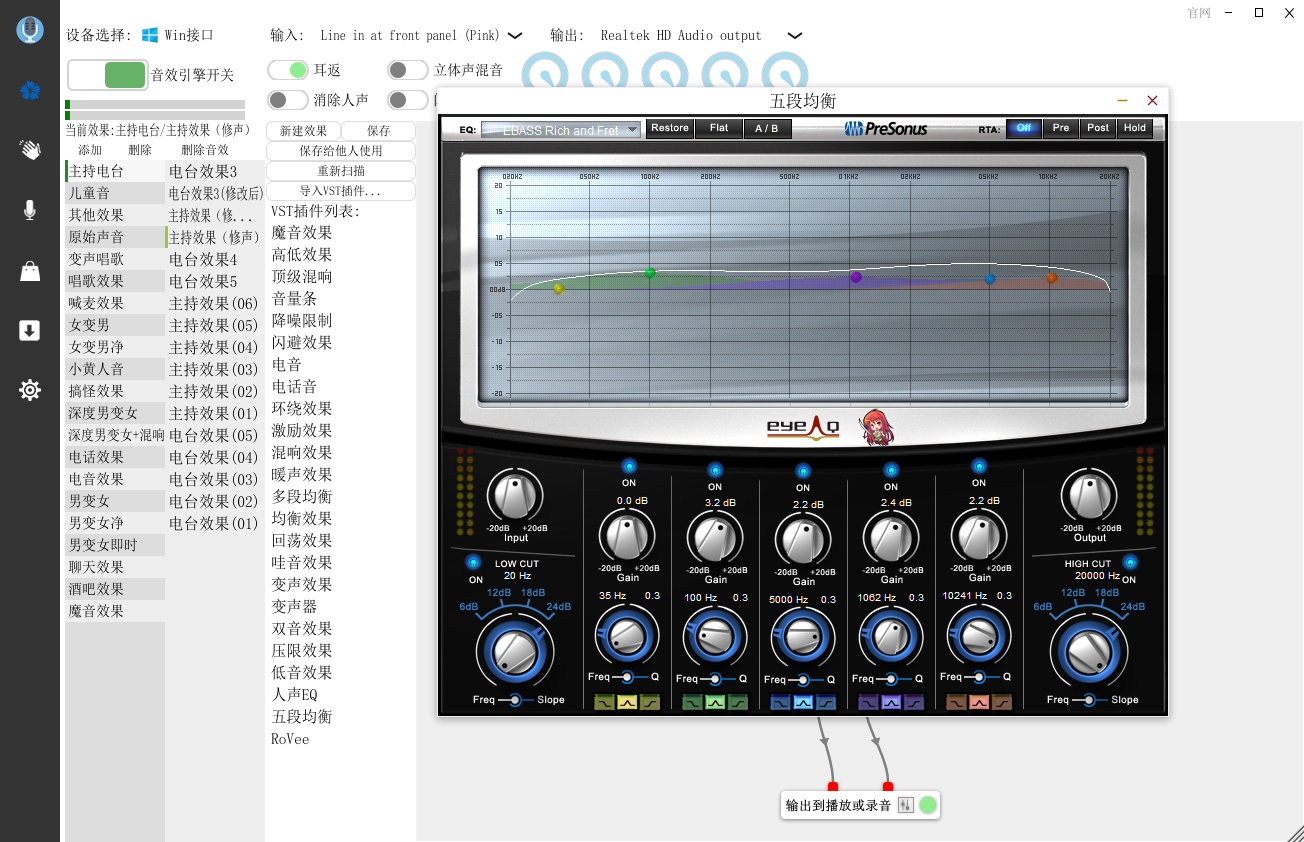This screenshot has width=1304, height=842.
Task: Toggle the 耳返 monitoring switch
Action: pos(288,70)
